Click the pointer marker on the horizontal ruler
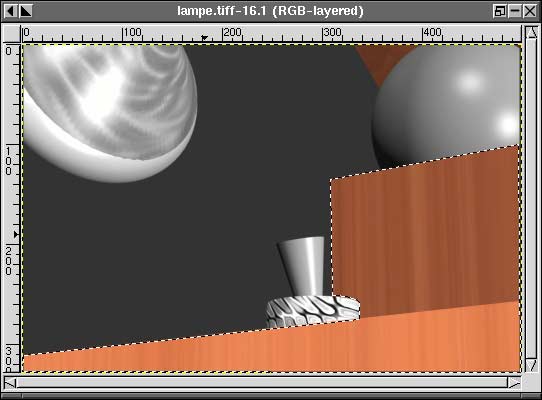The height and width of the screenshot is (400, 542). tap(205, 37)
